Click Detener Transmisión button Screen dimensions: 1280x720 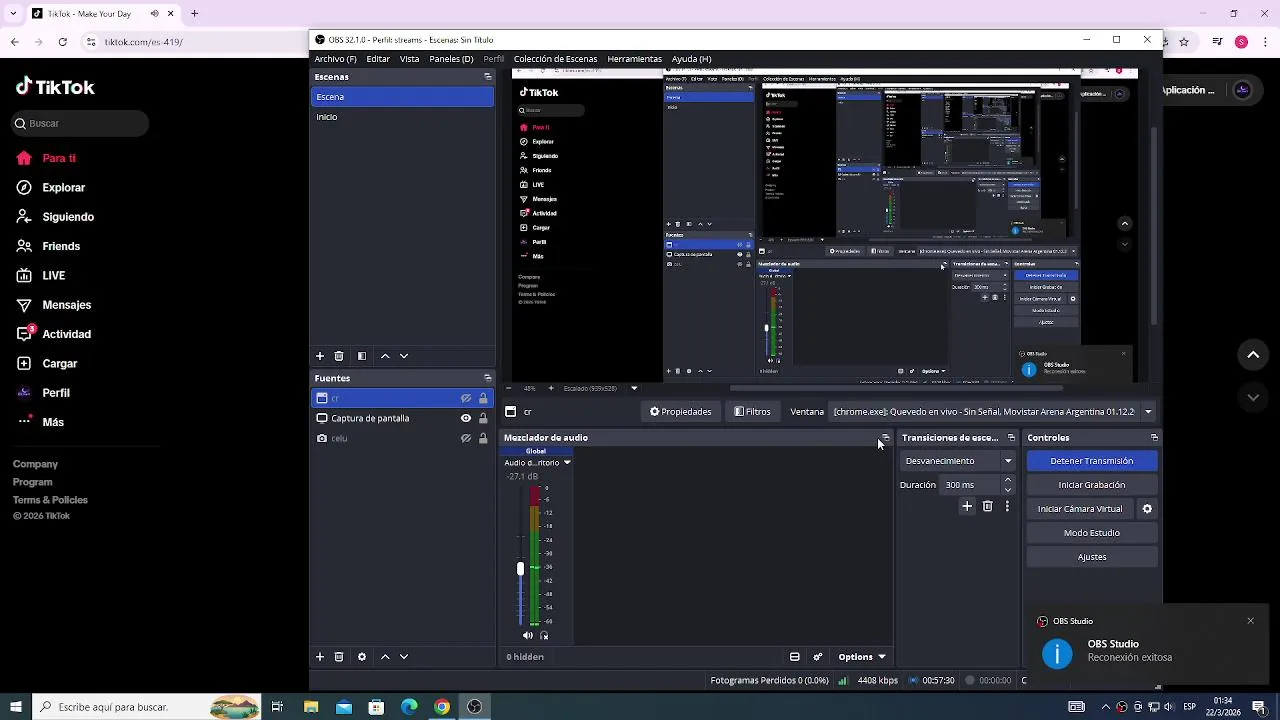1092,461
